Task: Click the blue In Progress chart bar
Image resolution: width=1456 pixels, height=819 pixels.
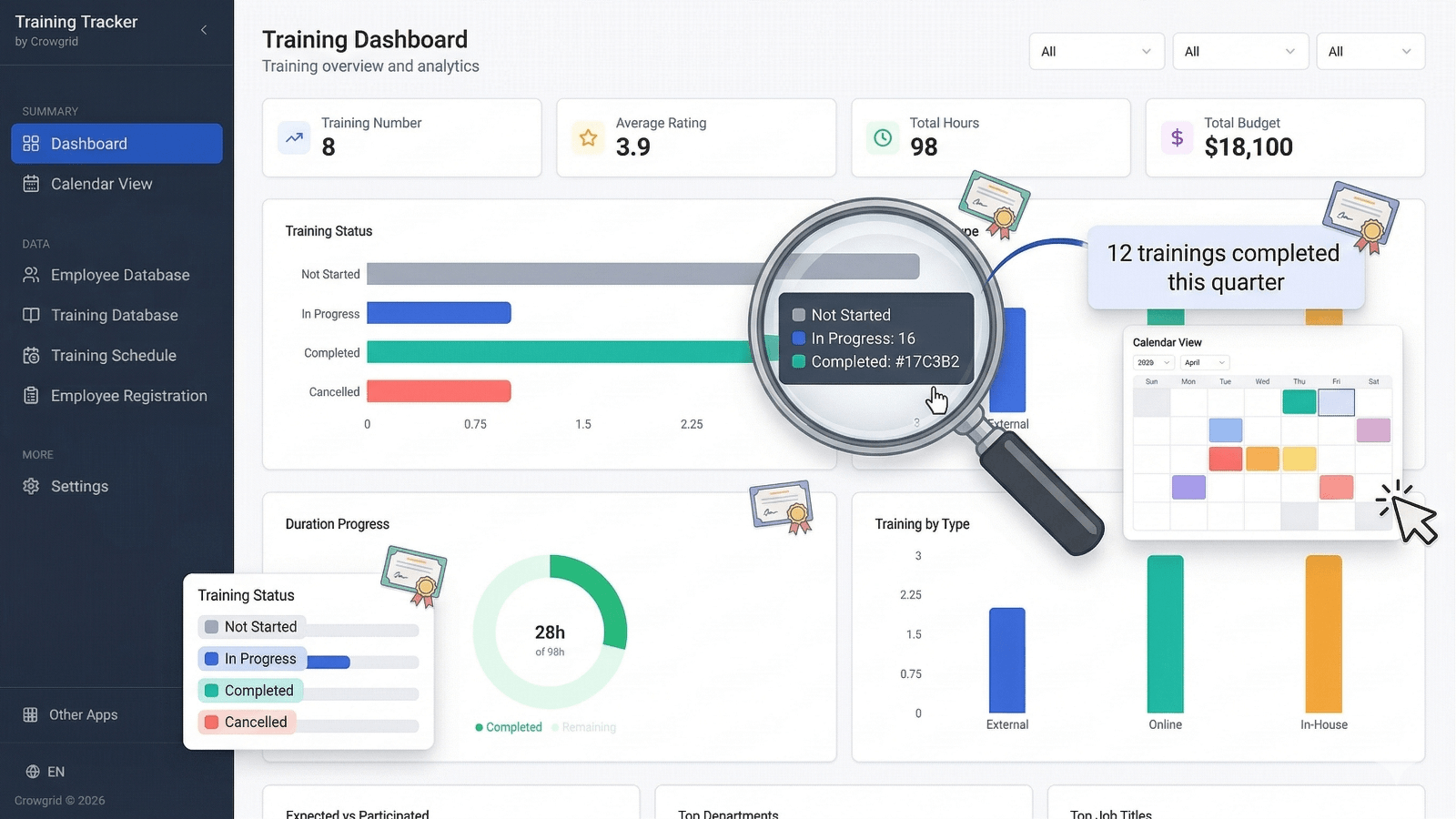Action: (x=439, y=313)
